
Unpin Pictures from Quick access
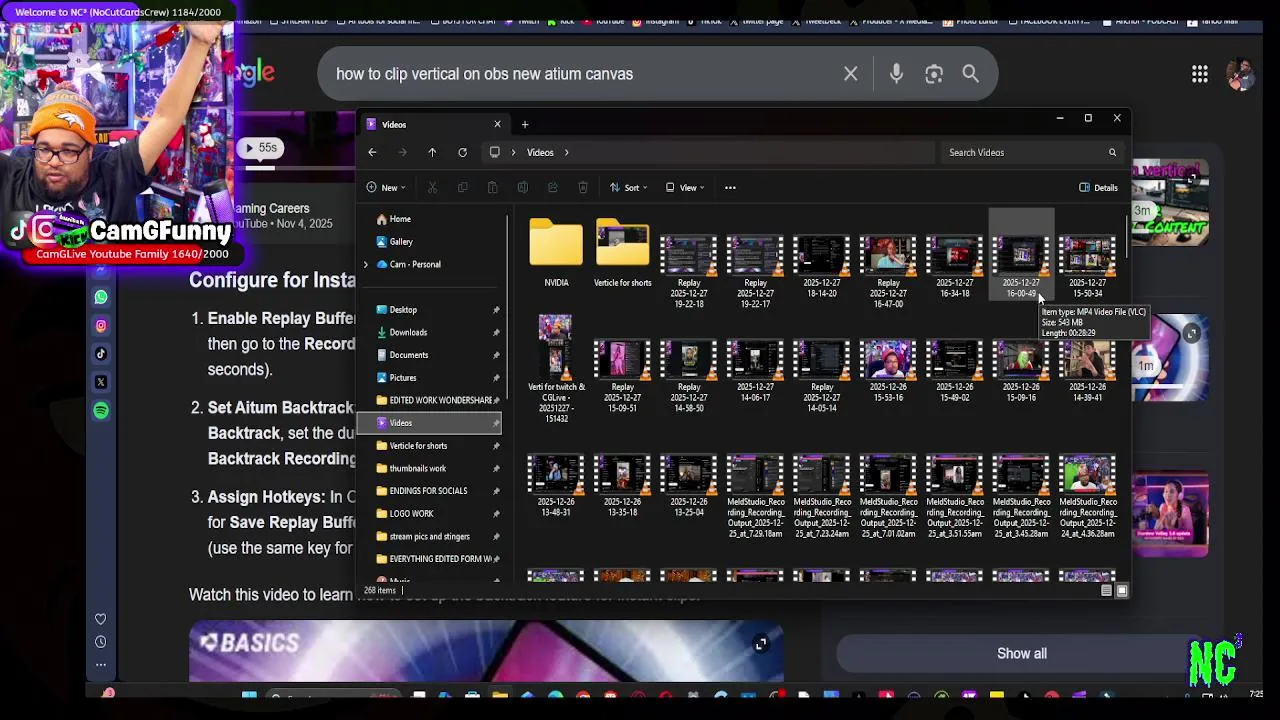click(496, 378)
